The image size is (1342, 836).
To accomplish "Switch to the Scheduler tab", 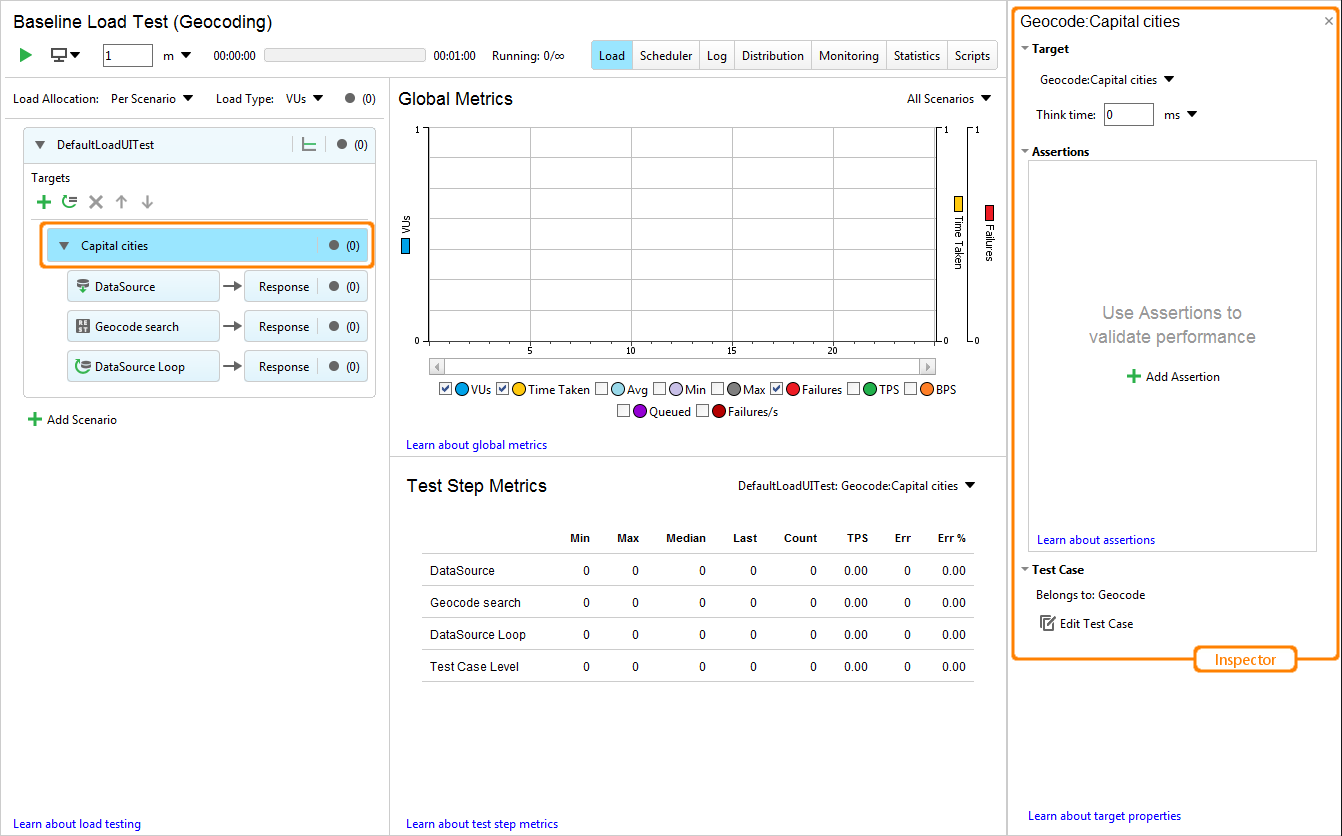I will pyautogui.click(x=665, y=55).
